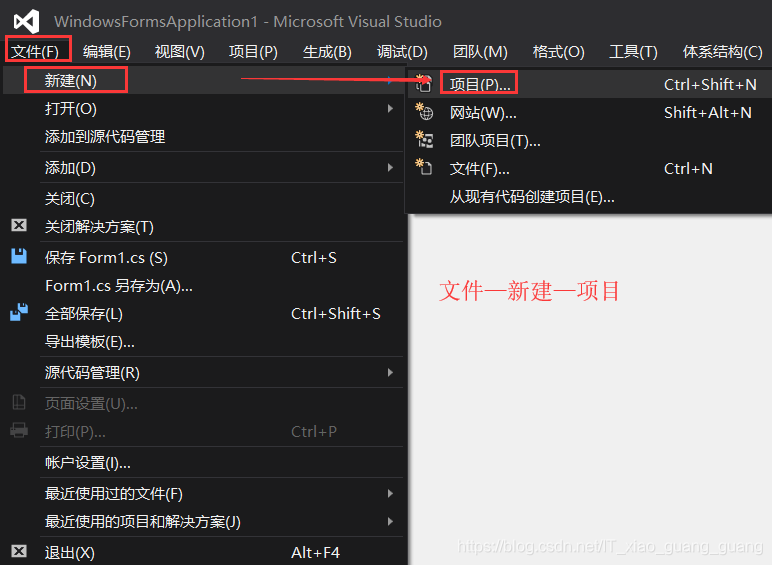Click the Shift+Alt+N shortcut text
The width and height of the screenshot is (772, 565).
coord(708,113)
